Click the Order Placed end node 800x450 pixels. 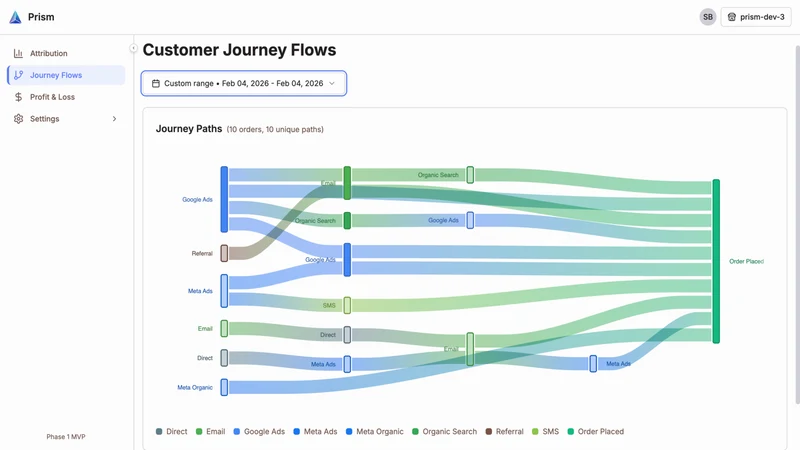click(716, 261)
